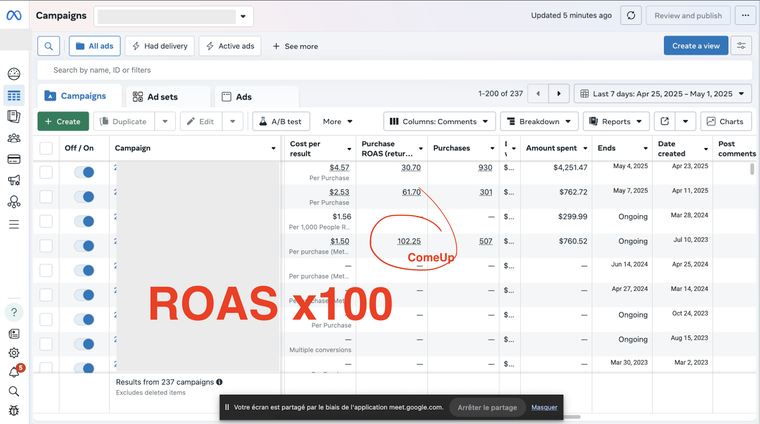Click the Meta logo icon
Screen dimensions: 760x424
click(x=14, y=16)
